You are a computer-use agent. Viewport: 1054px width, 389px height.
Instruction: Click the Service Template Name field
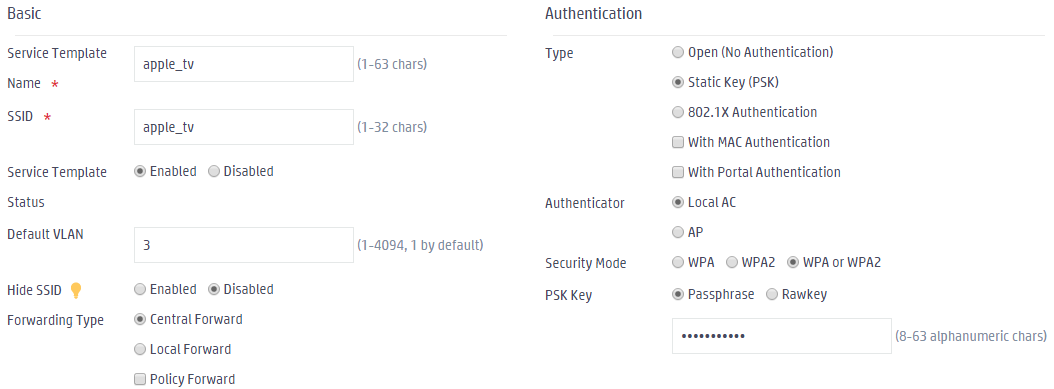tap(244, 64)
